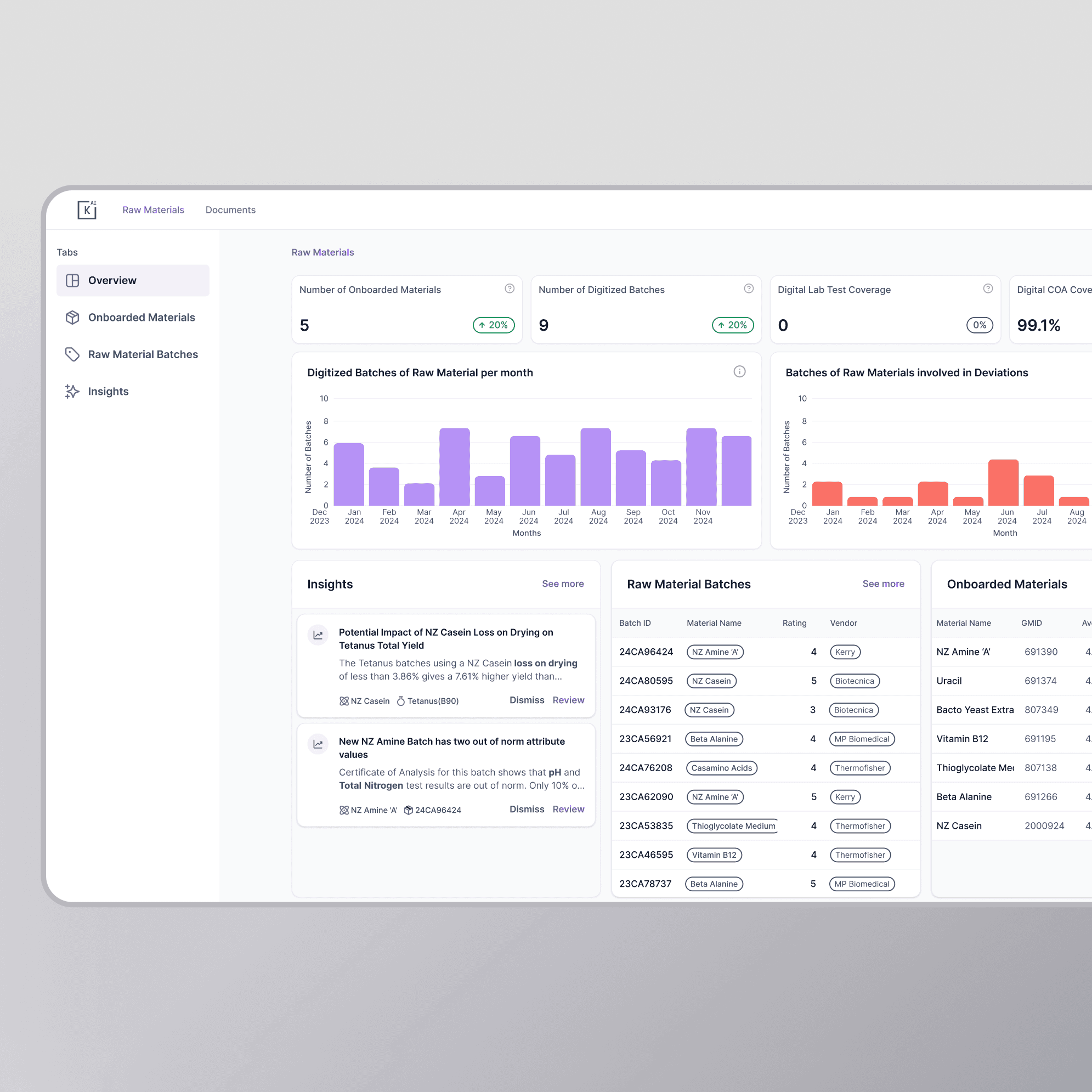Click info icon on Digitized Batches per month chart

click(x=739, y=372)
